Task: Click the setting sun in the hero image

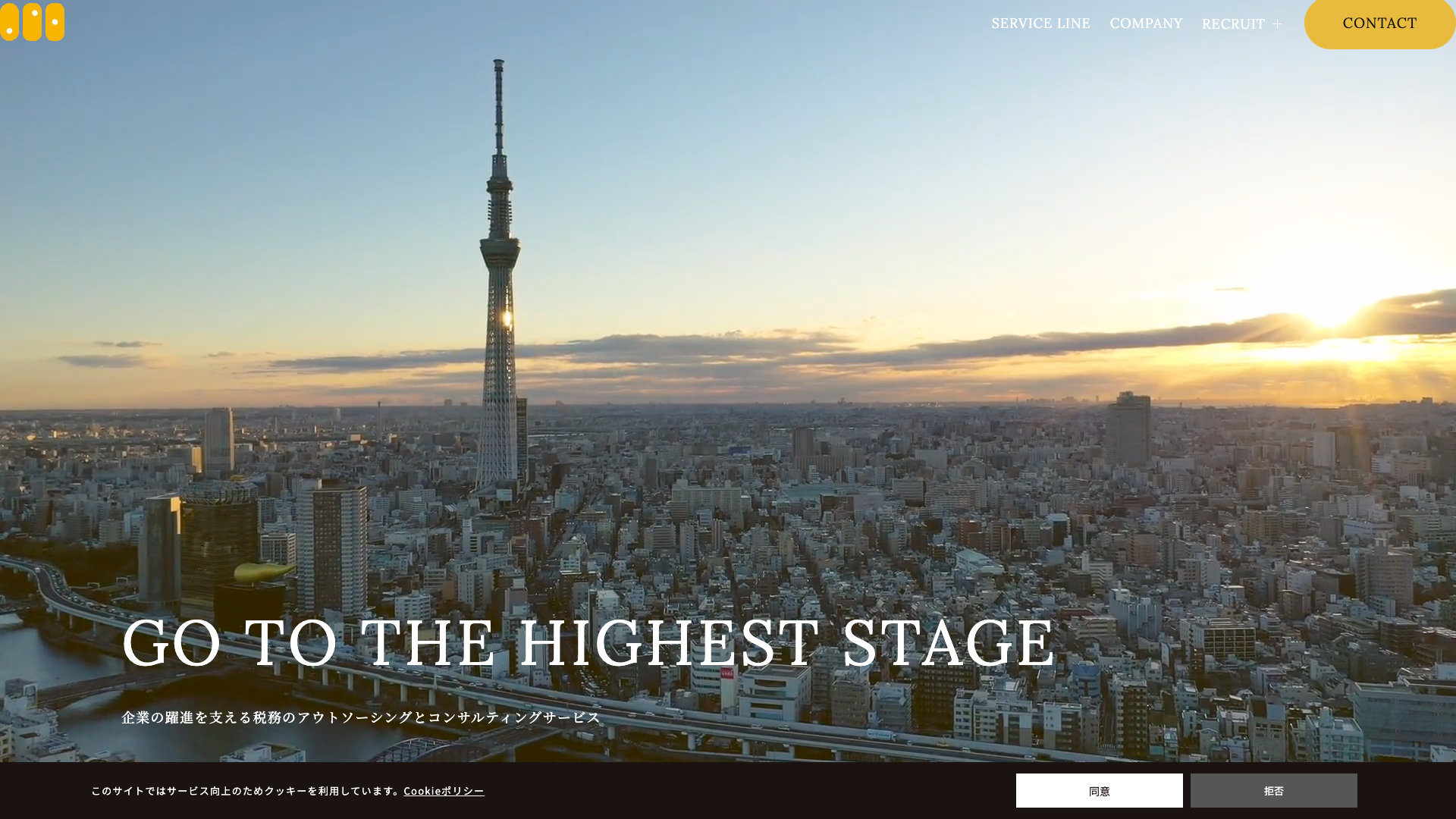Action: pyautogui.click(x=1331, y=311)
